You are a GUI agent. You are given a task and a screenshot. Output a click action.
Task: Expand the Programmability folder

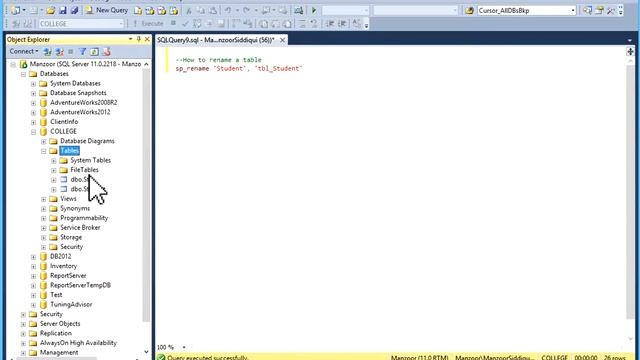pos(44,218)
